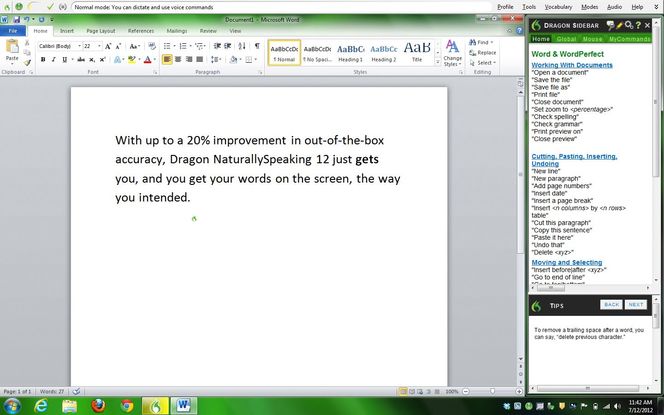Center-align text with the Center icon
Image resolution: width=664 pixels, height=415 pixels.
178,60
